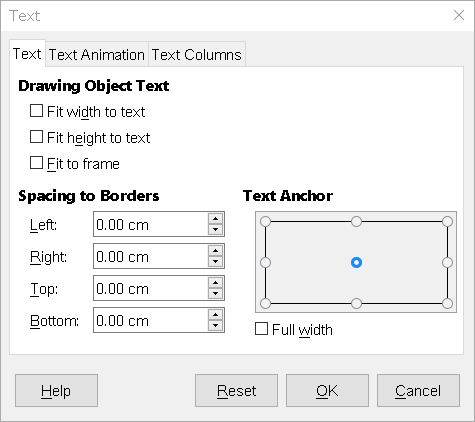475x422 pixels.
Task: Decrease Right spacing with down arrow
Action: pos(215,262)
